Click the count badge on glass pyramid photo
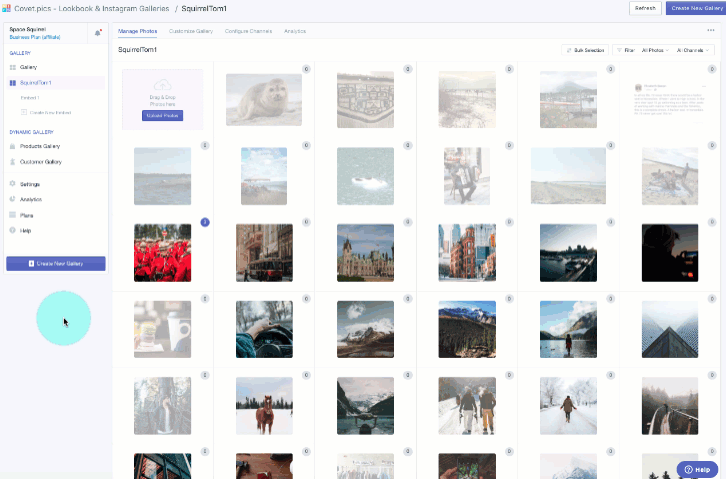 [712, 299]
